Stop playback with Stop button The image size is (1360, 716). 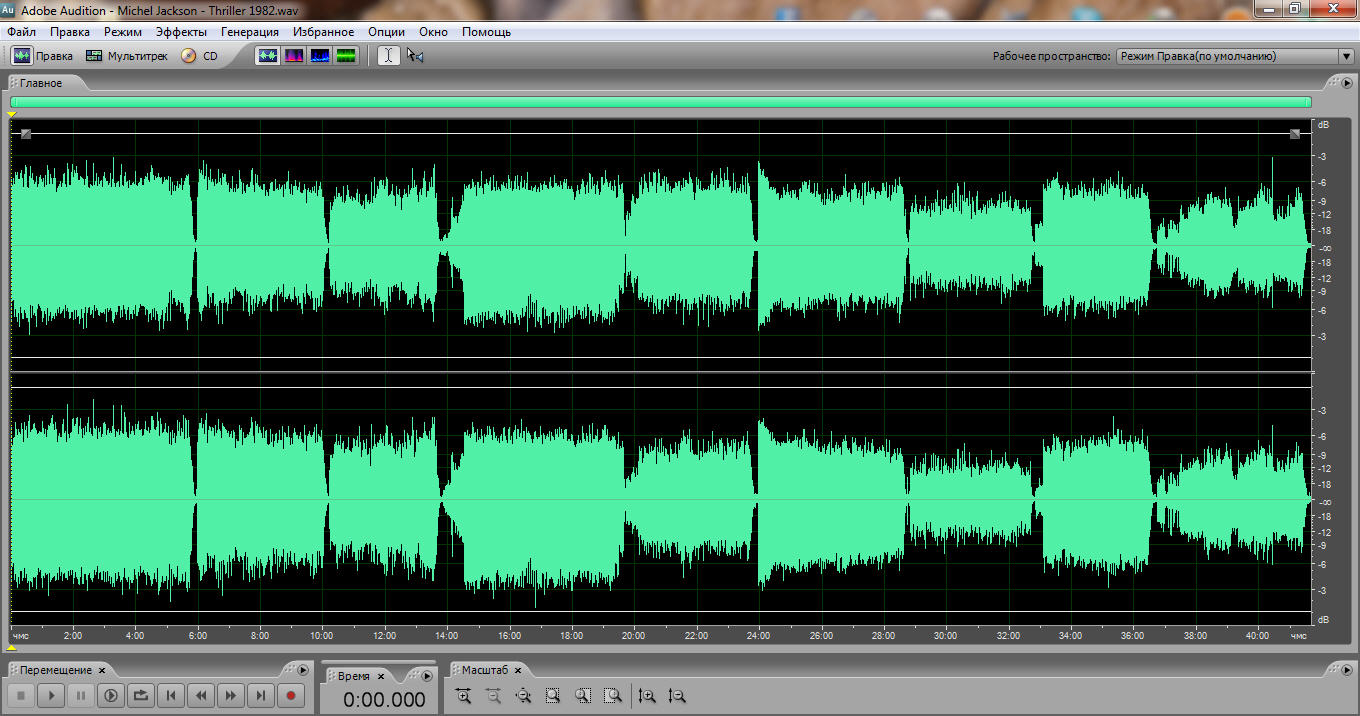coord(21,695)
